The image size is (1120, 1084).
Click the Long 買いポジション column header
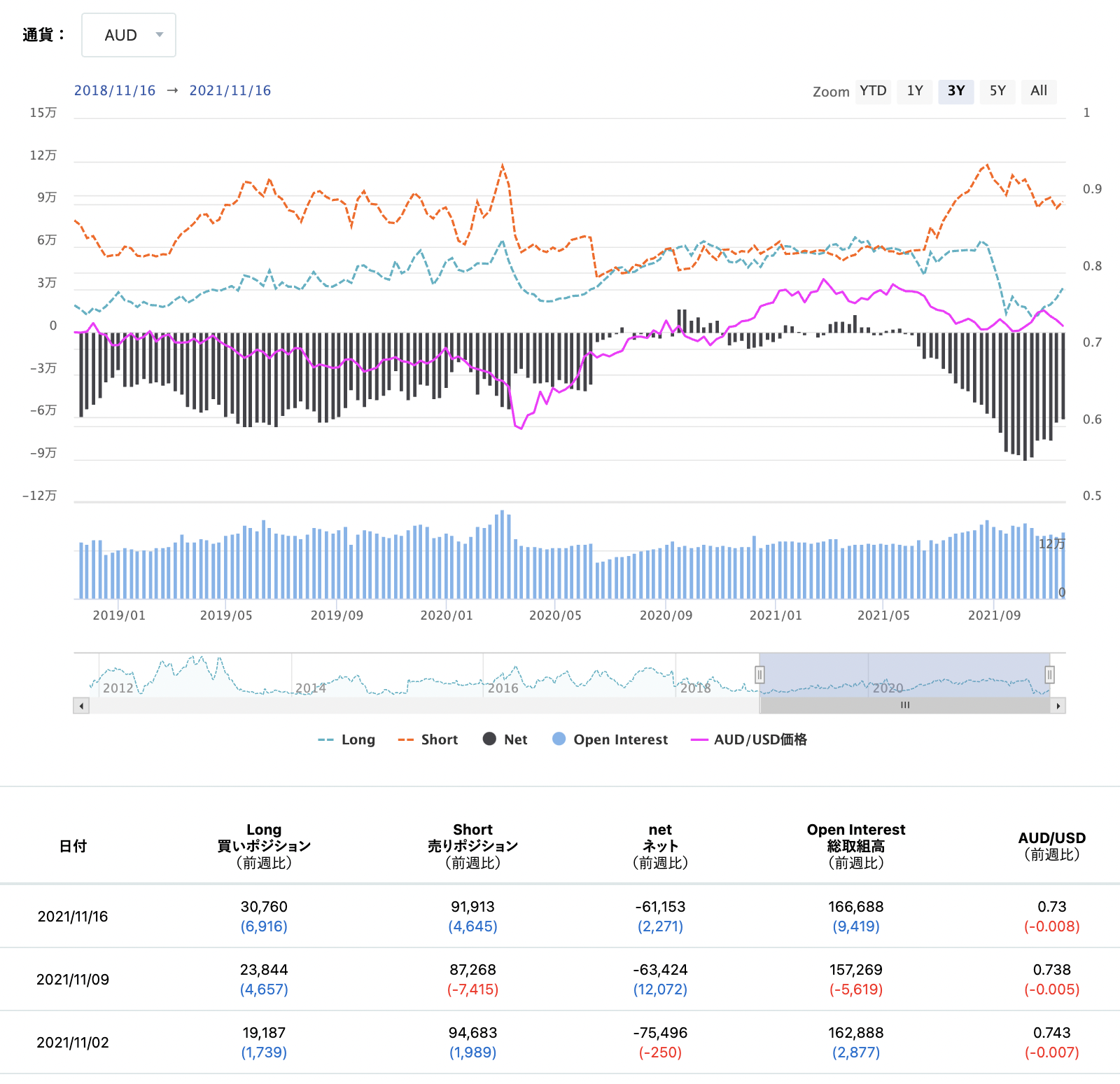[x=264, y=846]
